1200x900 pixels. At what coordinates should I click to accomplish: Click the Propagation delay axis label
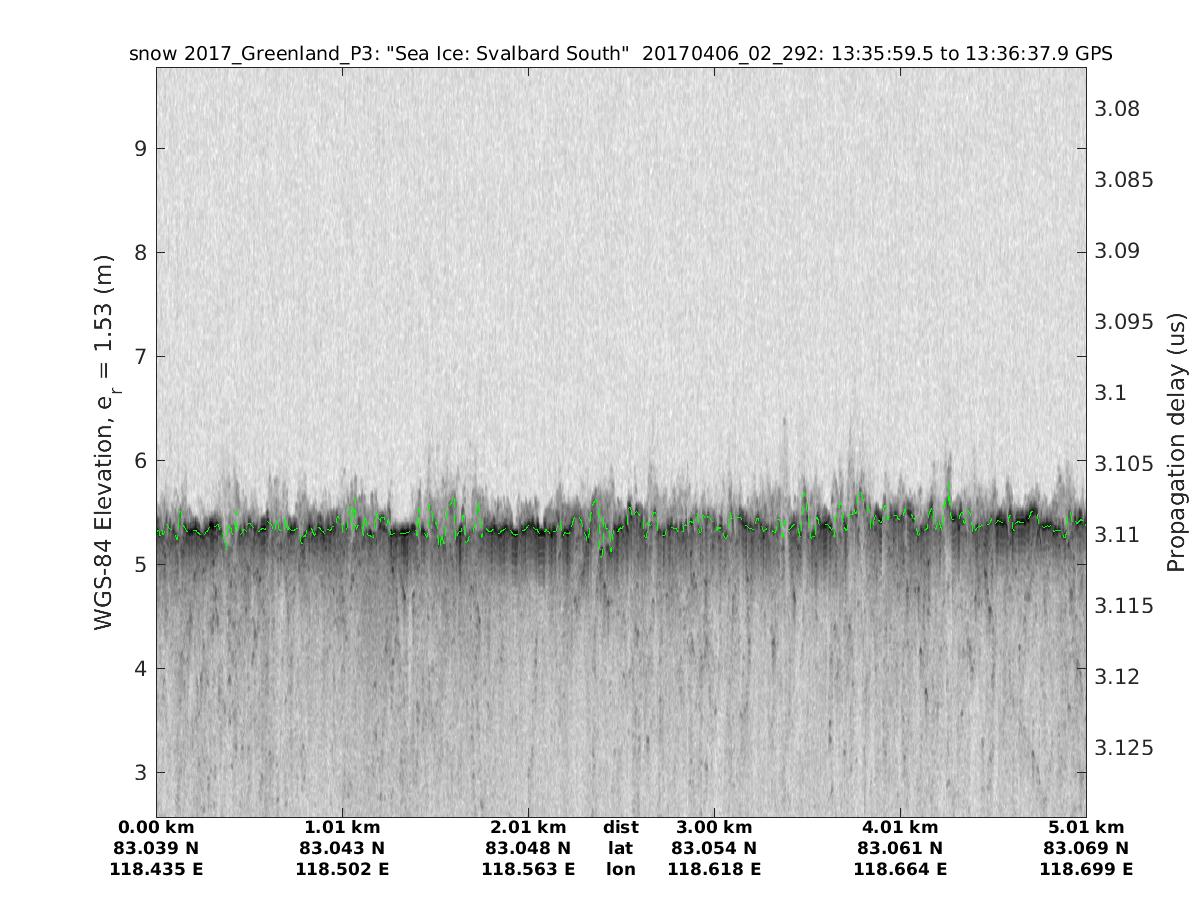1177,442
